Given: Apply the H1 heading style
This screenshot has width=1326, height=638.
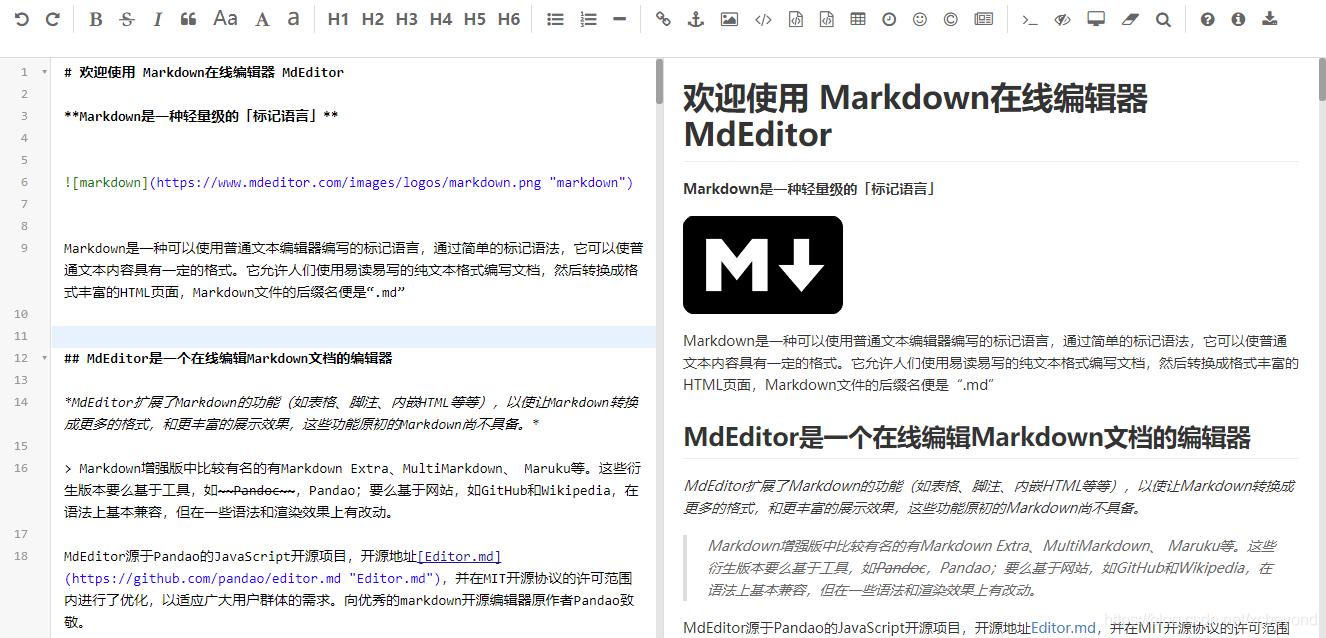Looking at the screenshot, I should pos(338,19).
